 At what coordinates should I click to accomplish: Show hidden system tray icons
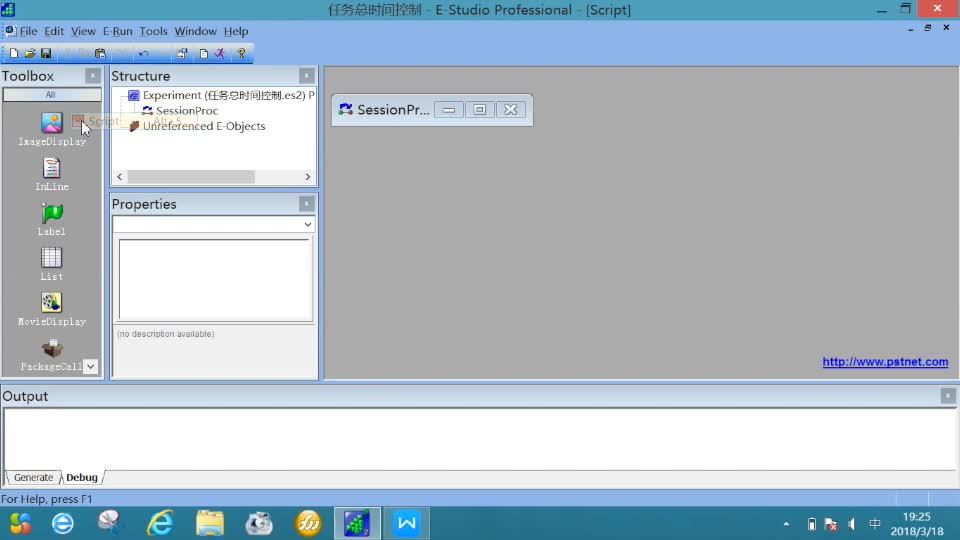pos(786,524)
